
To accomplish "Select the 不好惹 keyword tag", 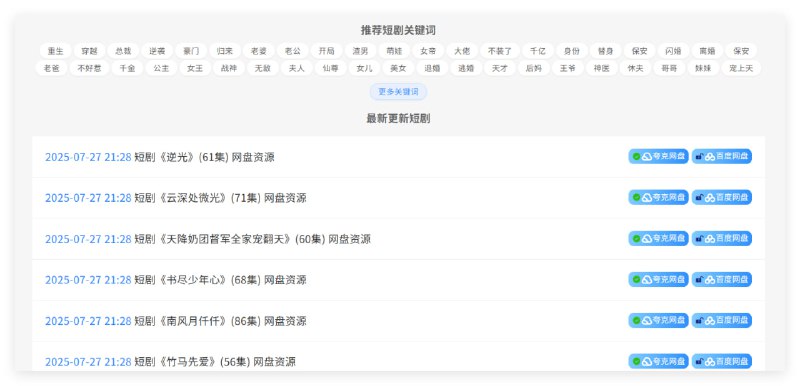I will (89, 68).
